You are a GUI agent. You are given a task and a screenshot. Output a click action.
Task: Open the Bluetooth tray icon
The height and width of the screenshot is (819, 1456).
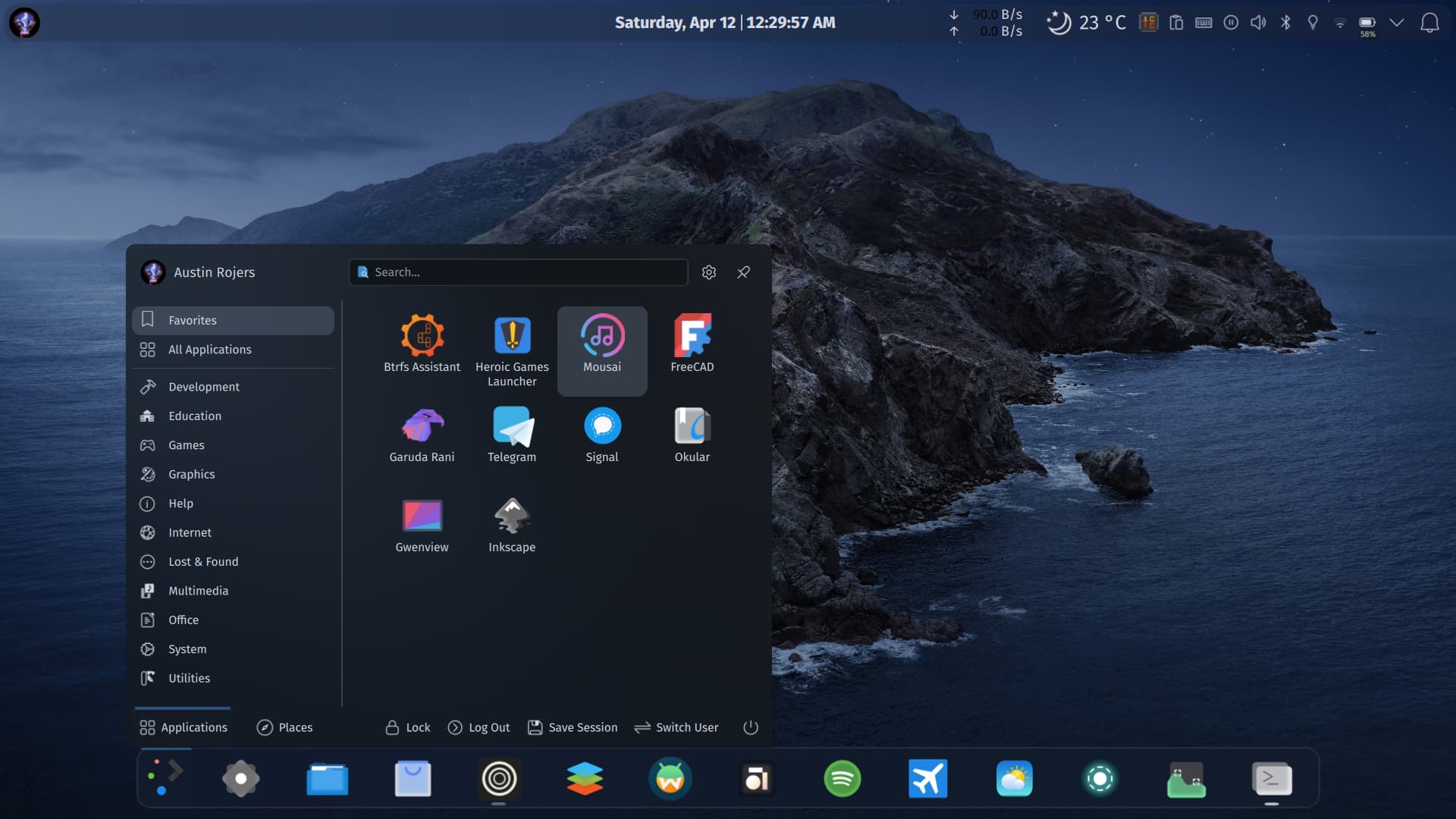tap(1285, 23)
